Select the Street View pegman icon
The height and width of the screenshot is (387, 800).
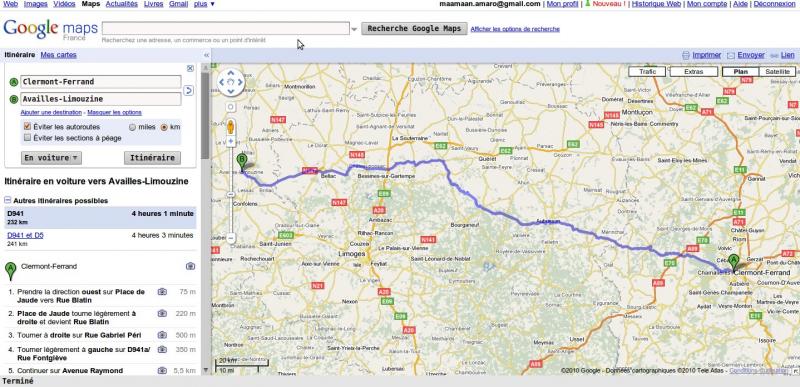231,126
